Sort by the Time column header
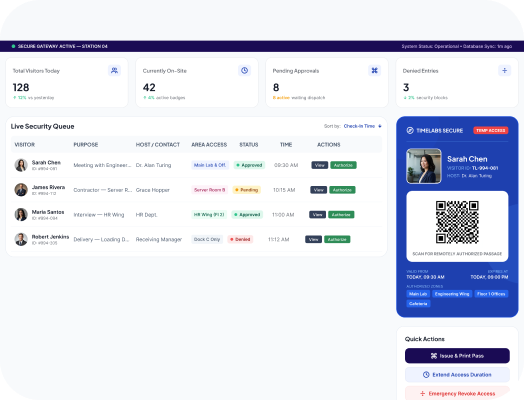This screenshot has width=524, height=400. (x=286, y=145)
